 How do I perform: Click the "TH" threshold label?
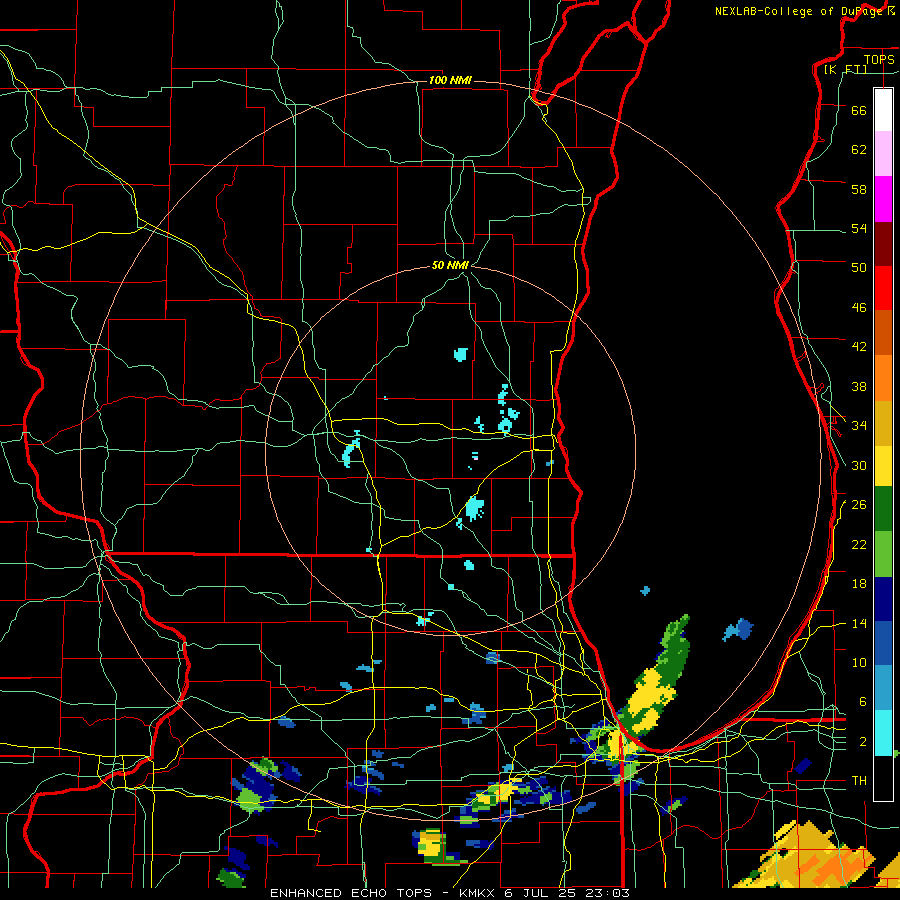coord(859,781)
